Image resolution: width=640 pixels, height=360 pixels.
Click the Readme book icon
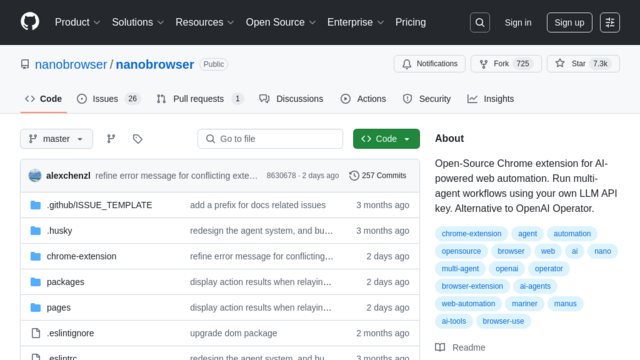440,347
